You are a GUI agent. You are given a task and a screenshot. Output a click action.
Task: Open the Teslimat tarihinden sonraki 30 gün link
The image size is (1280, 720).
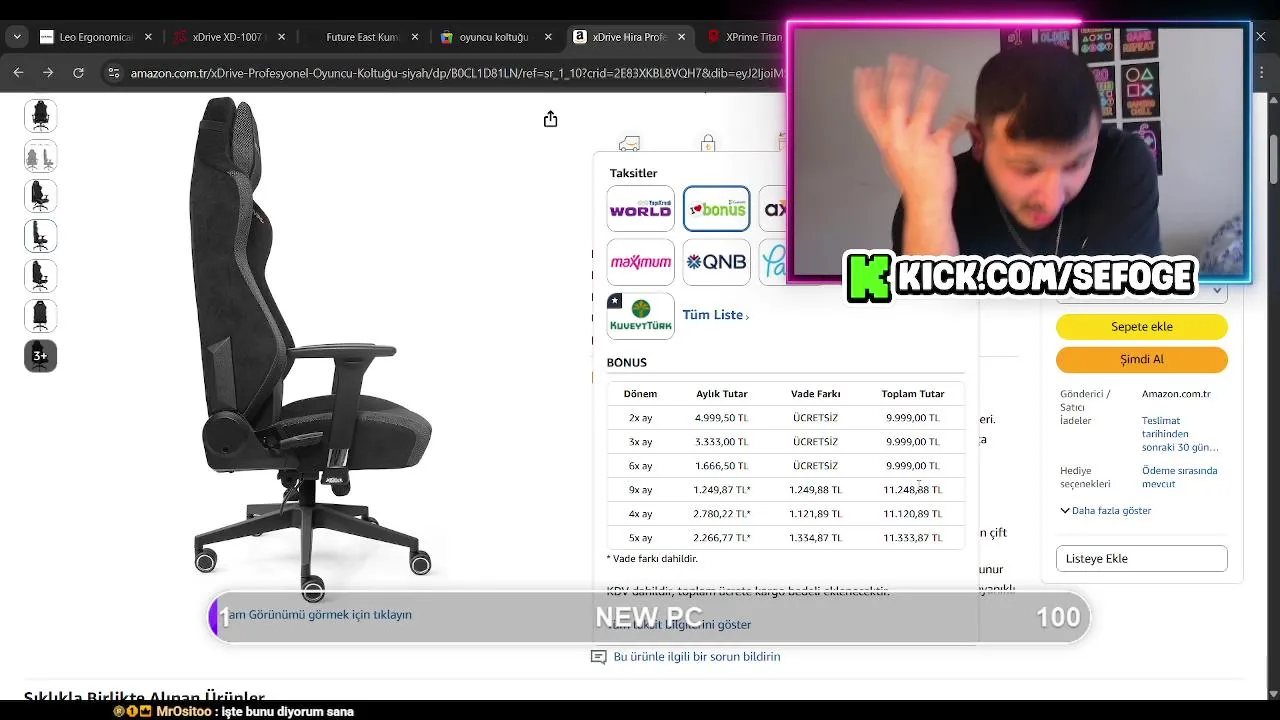[1180, 434]
